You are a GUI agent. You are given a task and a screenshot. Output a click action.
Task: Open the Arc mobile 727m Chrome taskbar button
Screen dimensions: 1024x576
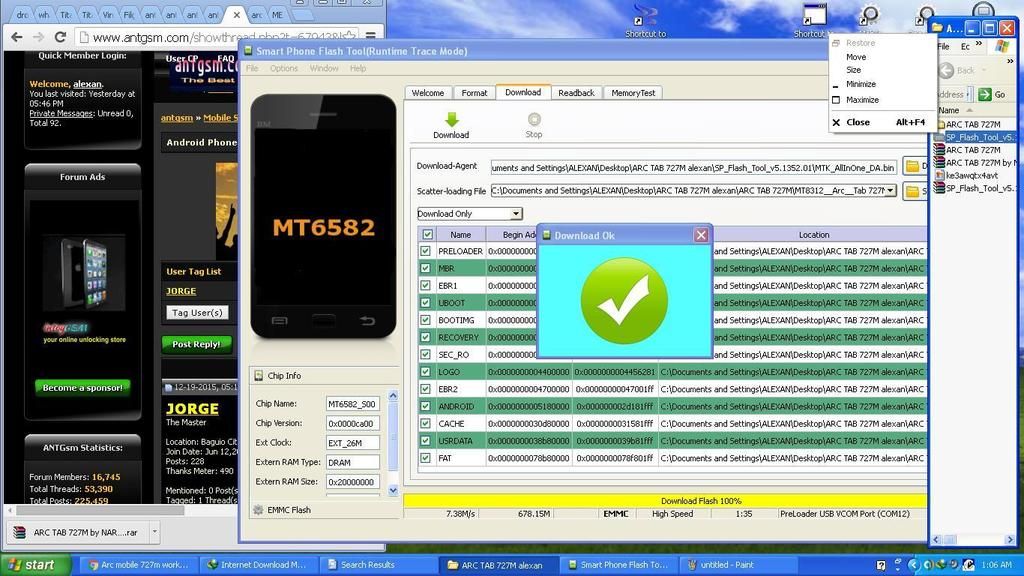pos(138,565)
